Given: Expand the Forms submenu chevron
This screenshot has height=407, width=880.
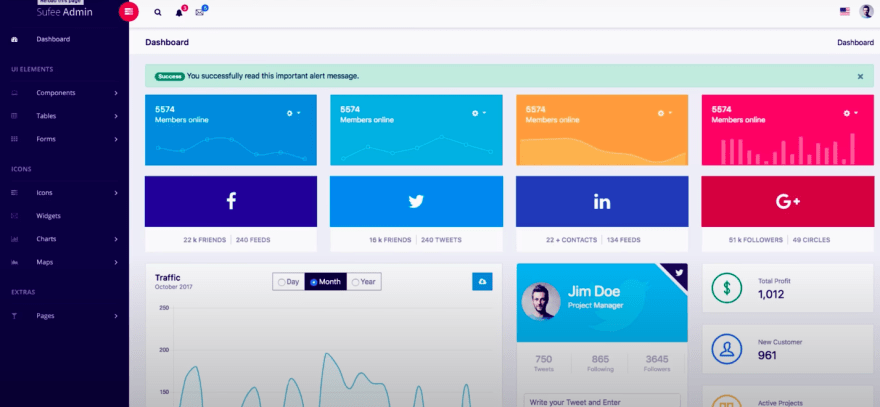Looking at the screenshot, I should (x=116, y=139).
